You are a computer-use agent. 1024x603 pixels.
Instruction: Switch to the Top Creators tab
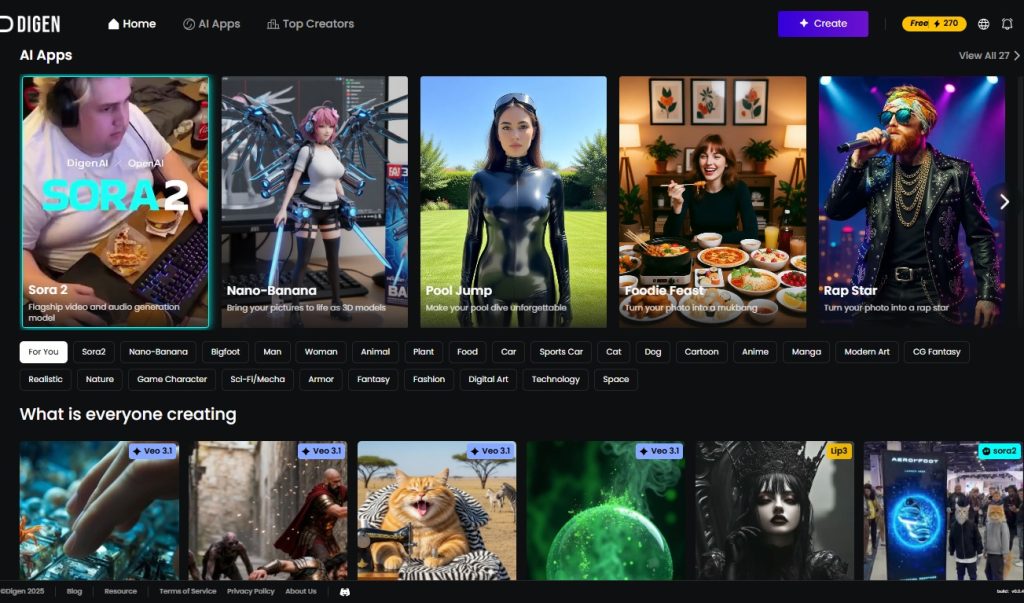311,24
